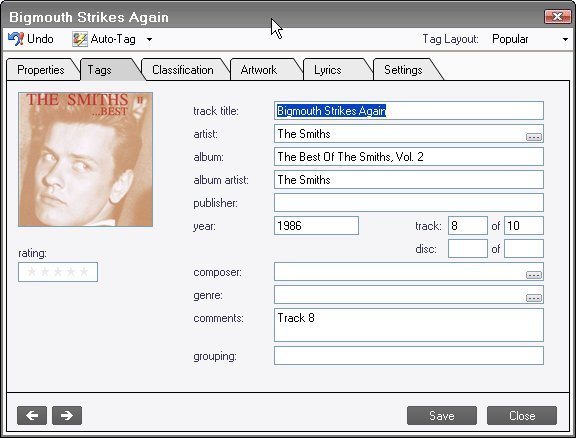Click the Auto-Tag text label
The width and height of the screenshot is (576, 438).
pos(113,39)
